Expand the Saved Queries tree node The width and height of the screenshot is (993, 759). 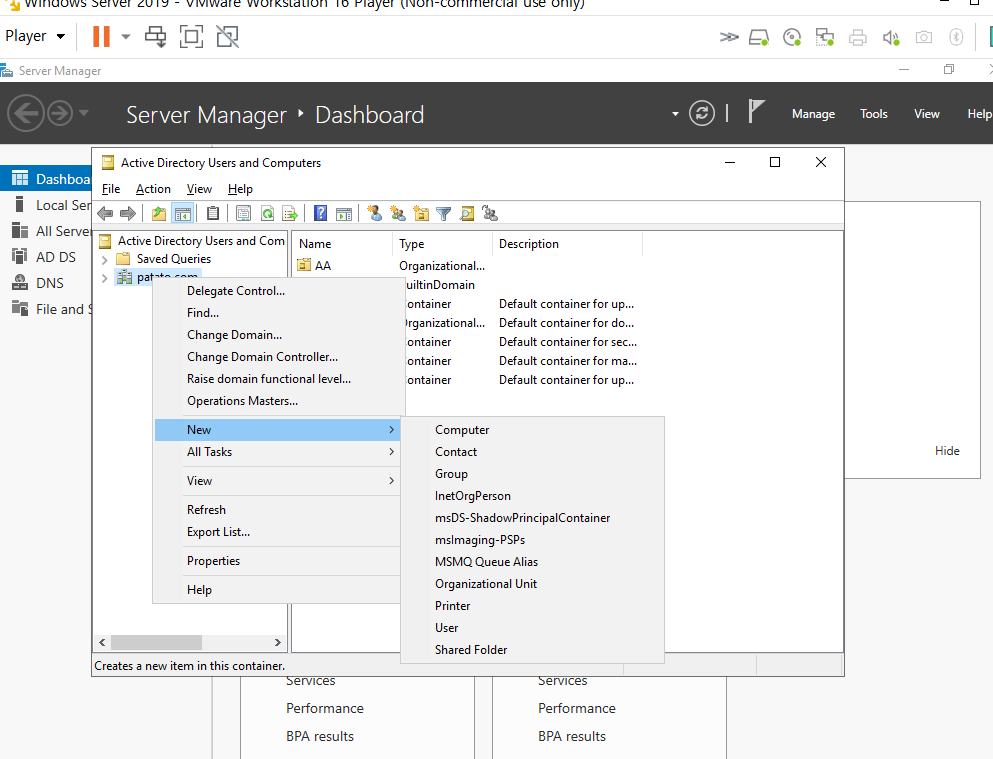click(x=104, y=260)
